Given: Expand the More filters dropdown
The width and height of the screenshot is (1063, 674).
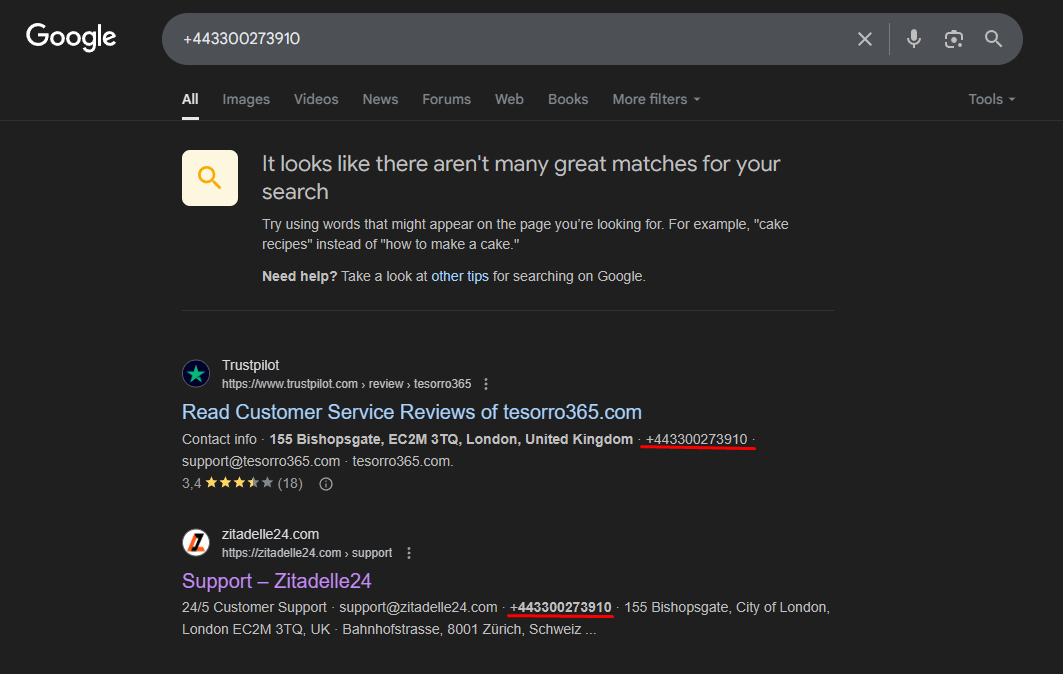Looking at the screenshot, I should pos(656,99).
